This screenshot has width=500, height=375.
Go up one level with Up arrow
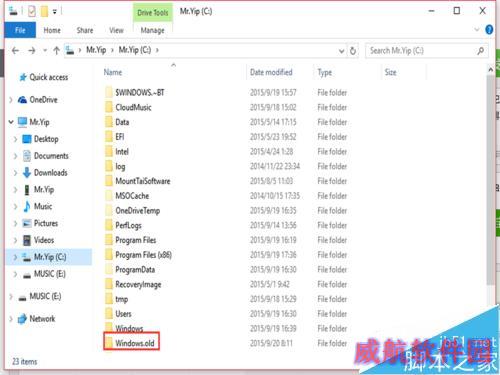coord(56,51)
